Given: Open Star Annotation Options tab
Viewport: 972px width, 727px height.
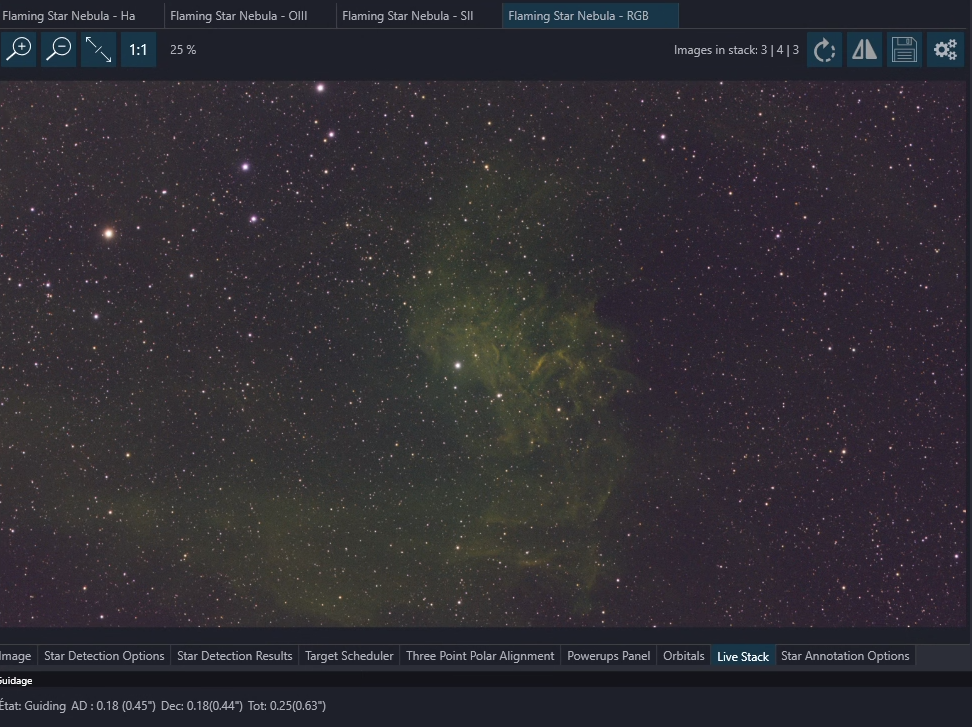Looking at the screenshot, I should coord(845,656).
